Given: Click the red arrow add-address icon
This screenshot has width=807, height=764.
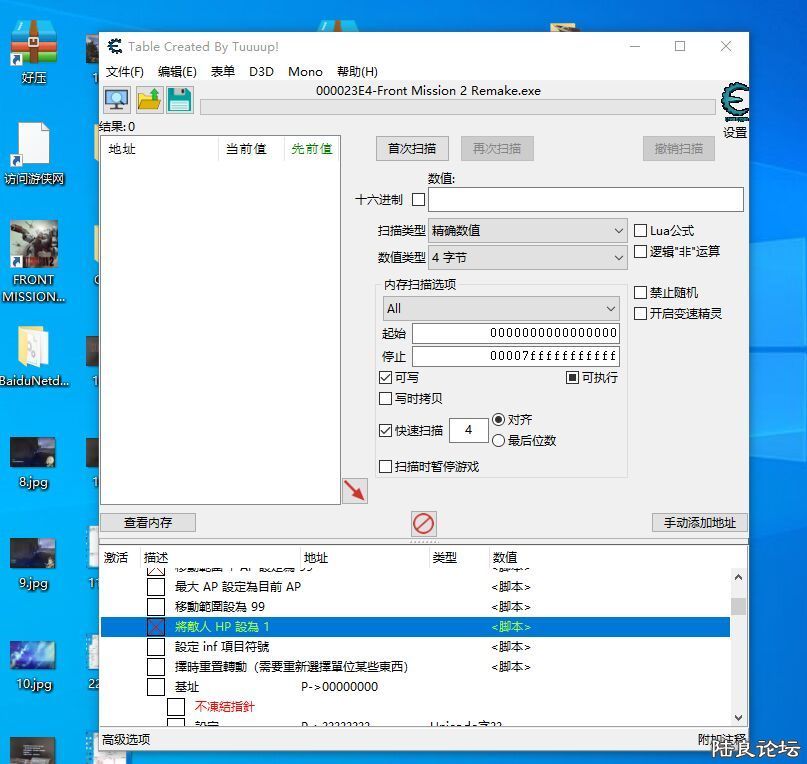Looking at the screenshot, I should click(354, 490).
